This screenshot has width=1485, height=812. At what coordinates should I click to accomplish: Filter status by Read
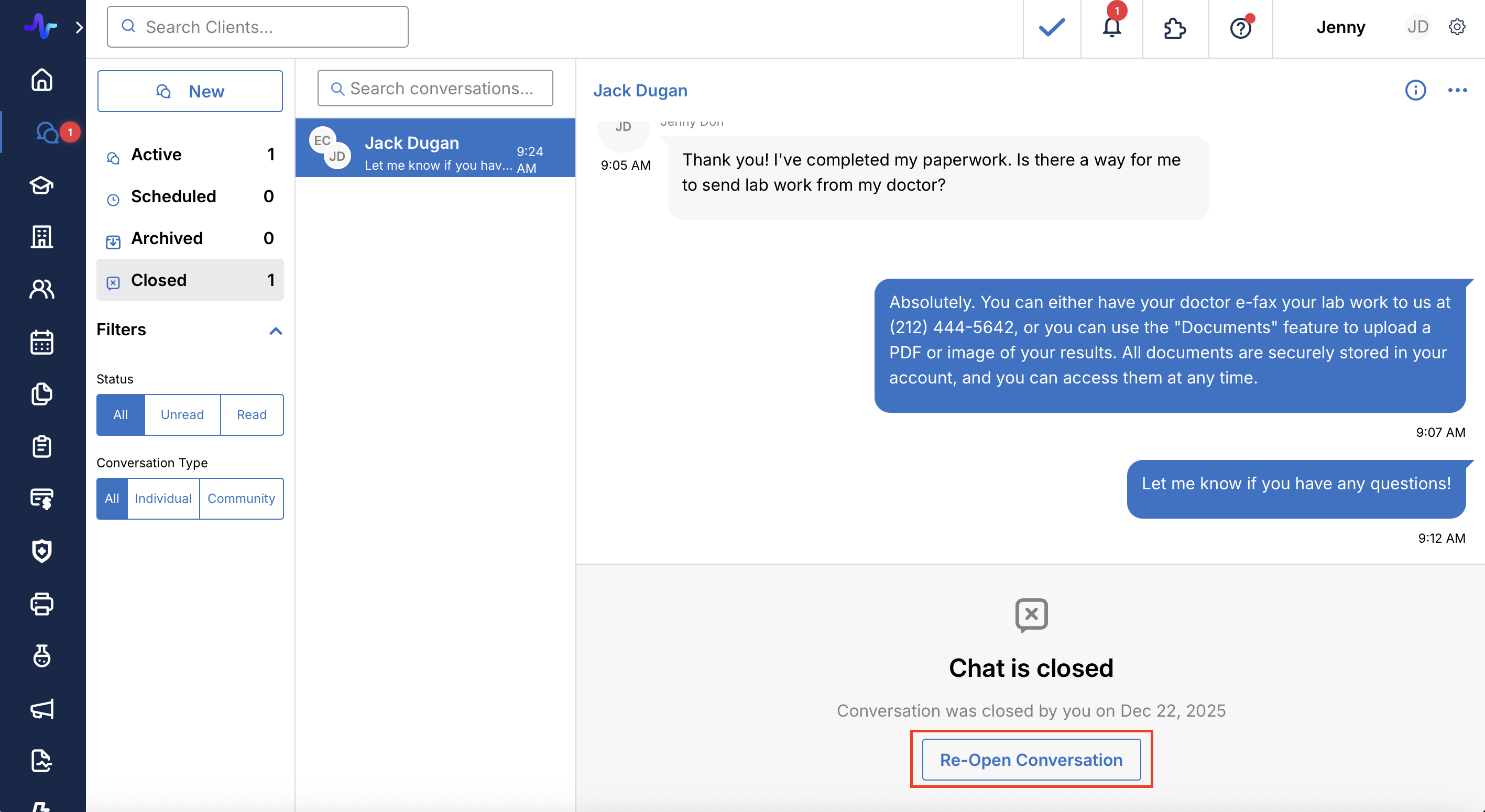[x=252, y=414]
